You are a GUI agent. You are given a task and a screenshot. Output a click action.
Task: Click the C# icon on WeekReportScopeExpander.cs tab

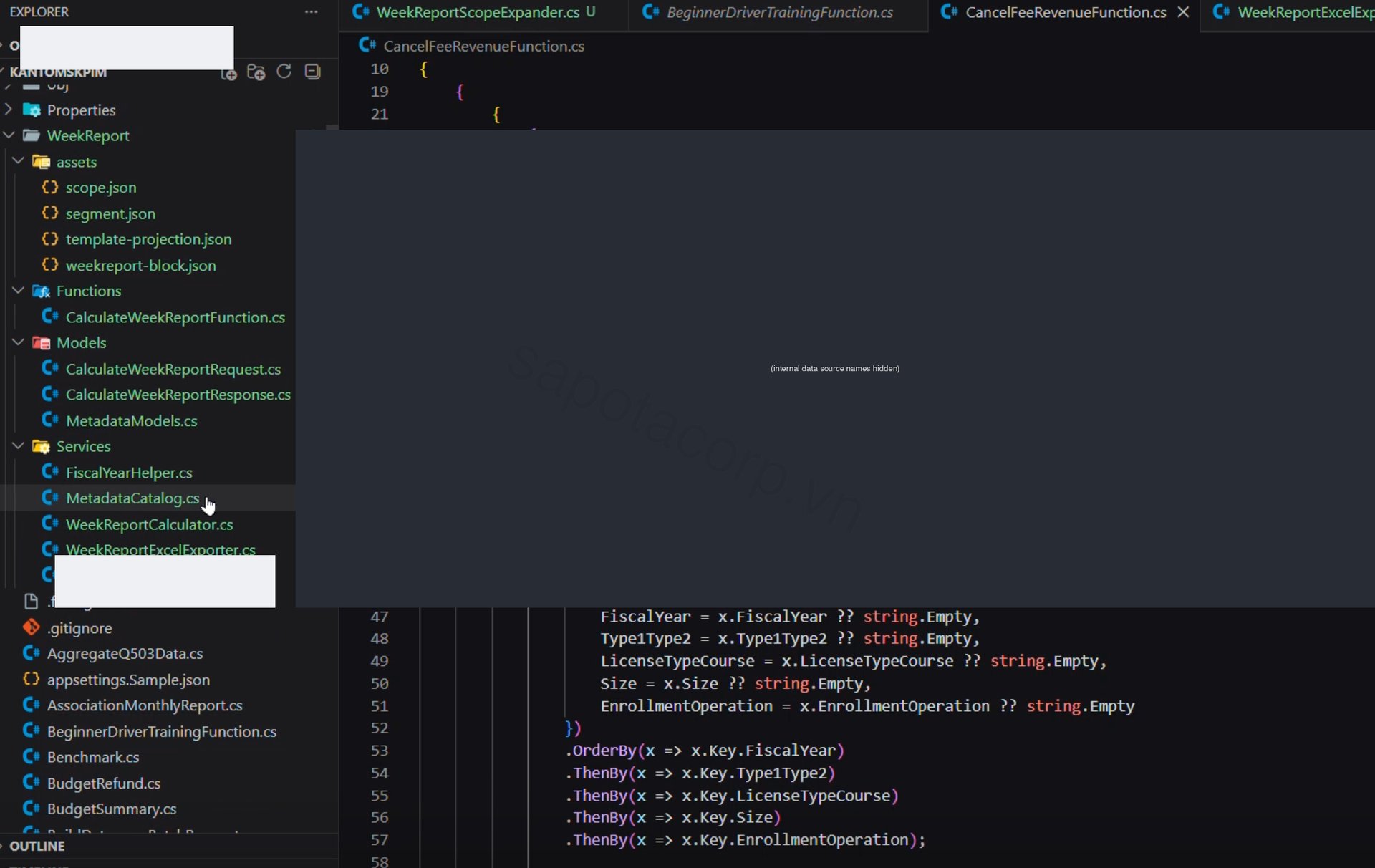click(x=361, y=11)
